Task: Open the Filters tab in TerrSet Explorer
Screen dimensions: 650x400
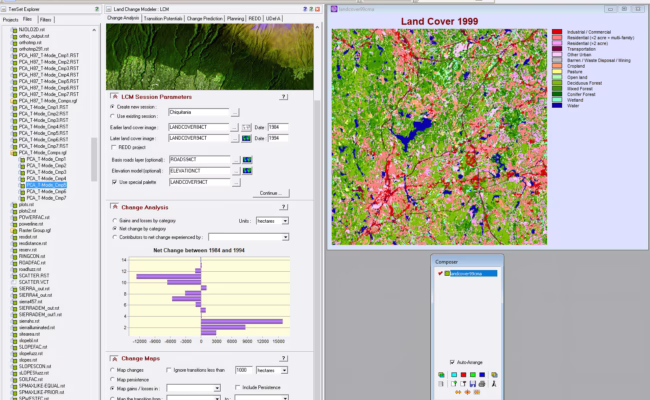Action: (45, 19)
